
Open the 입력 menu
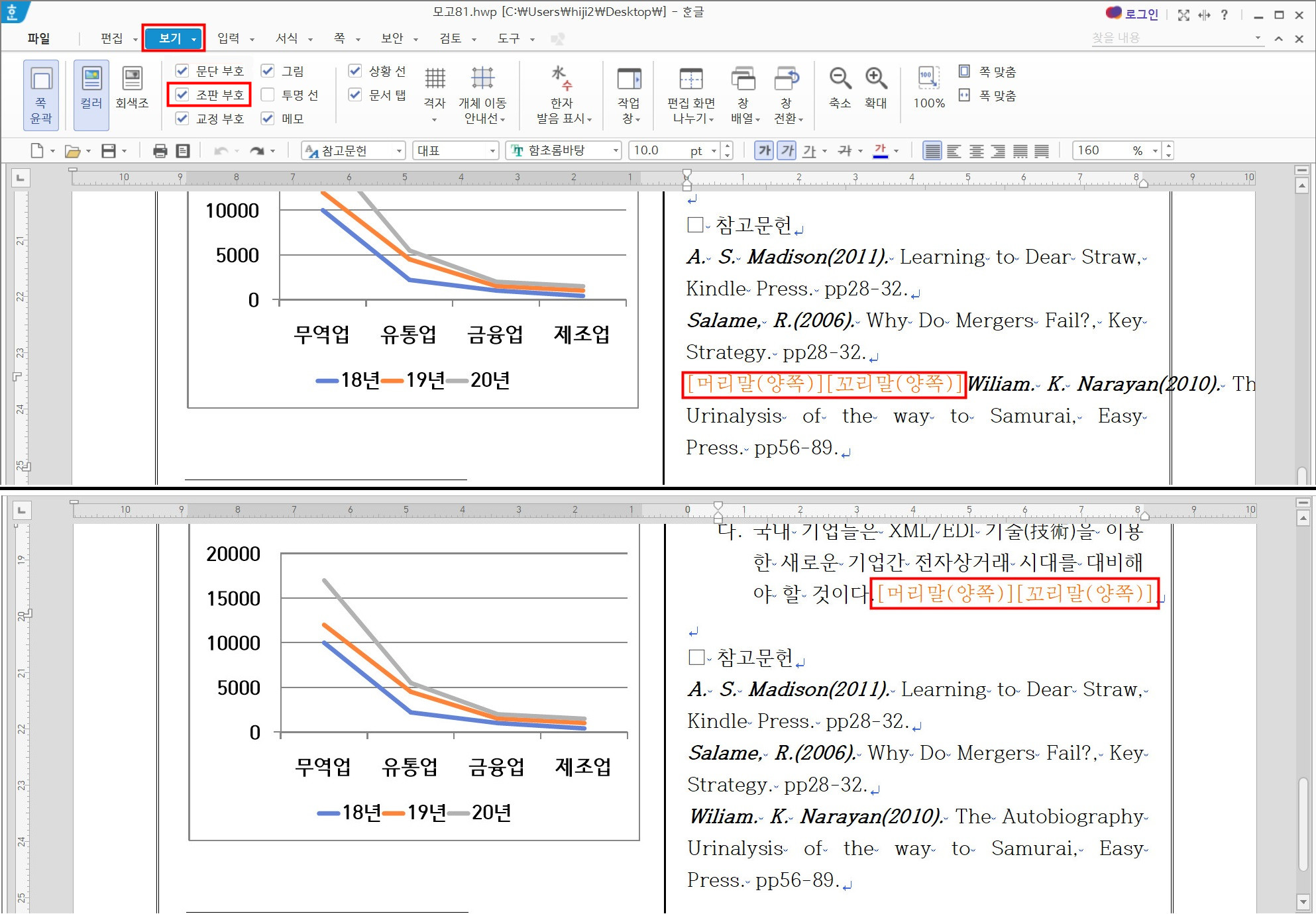coord(228,38)
